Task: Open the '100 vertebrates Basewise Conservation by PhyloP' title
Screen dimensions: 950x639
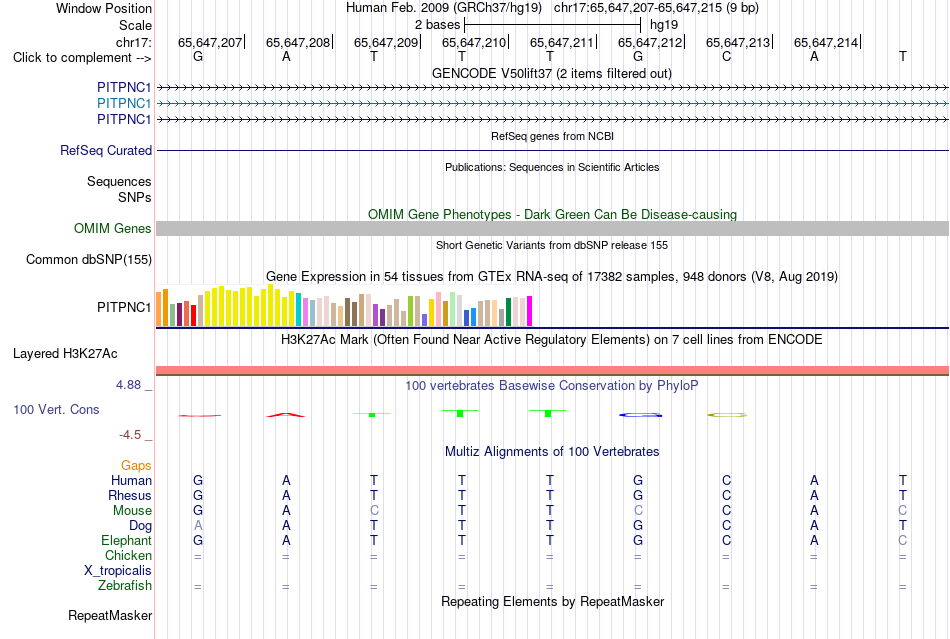Action: point(552,386)
